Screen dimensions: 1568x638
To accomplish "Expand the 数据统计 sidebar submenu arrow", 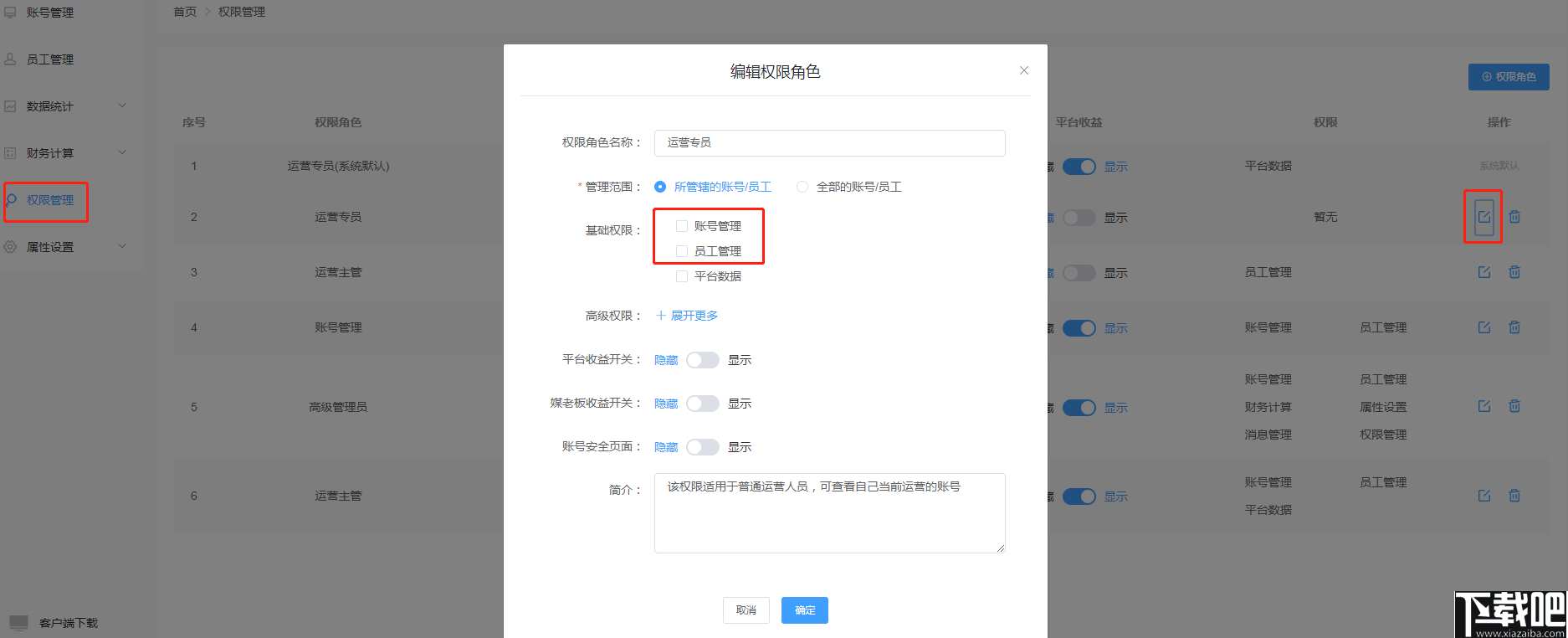I will coord(122,105).
